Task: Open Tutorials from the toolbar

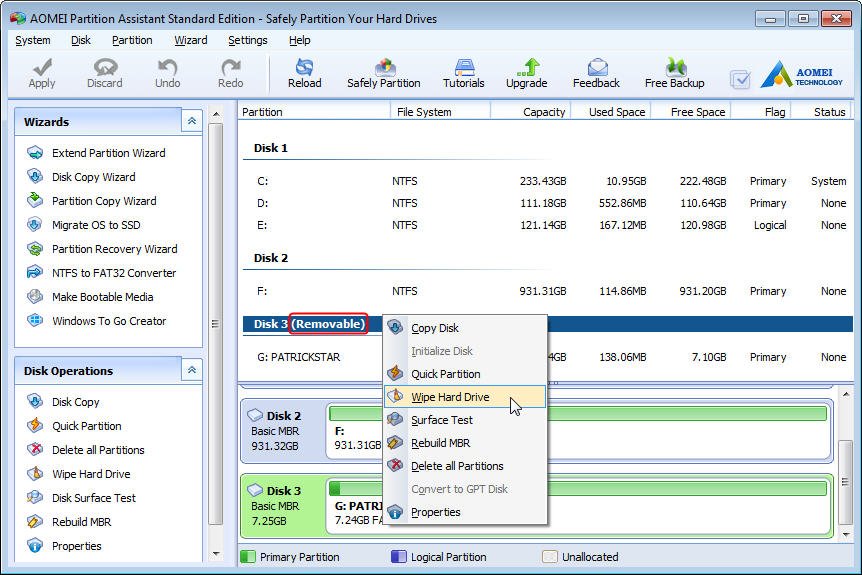Action: point(463,67)
